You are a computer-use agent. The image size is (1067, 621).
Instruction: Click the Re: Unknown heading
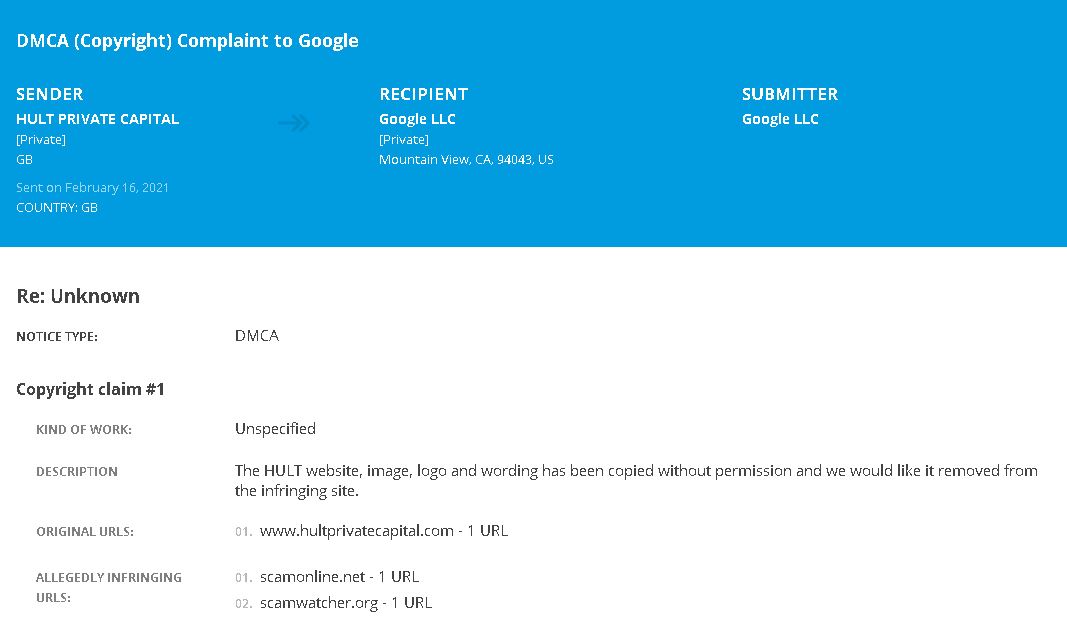tap(78, 296)
